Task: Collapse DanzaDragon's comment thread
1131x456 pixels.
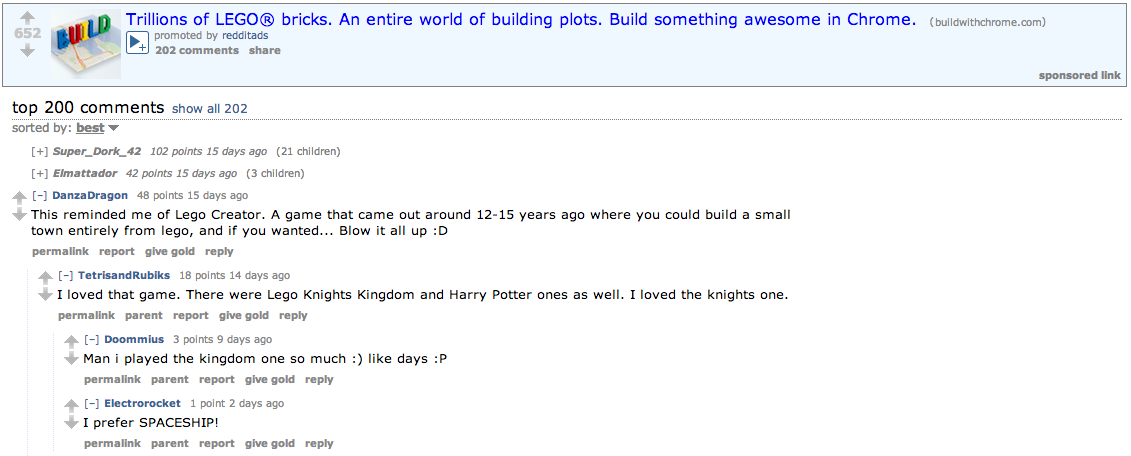Action: (39, 195)
